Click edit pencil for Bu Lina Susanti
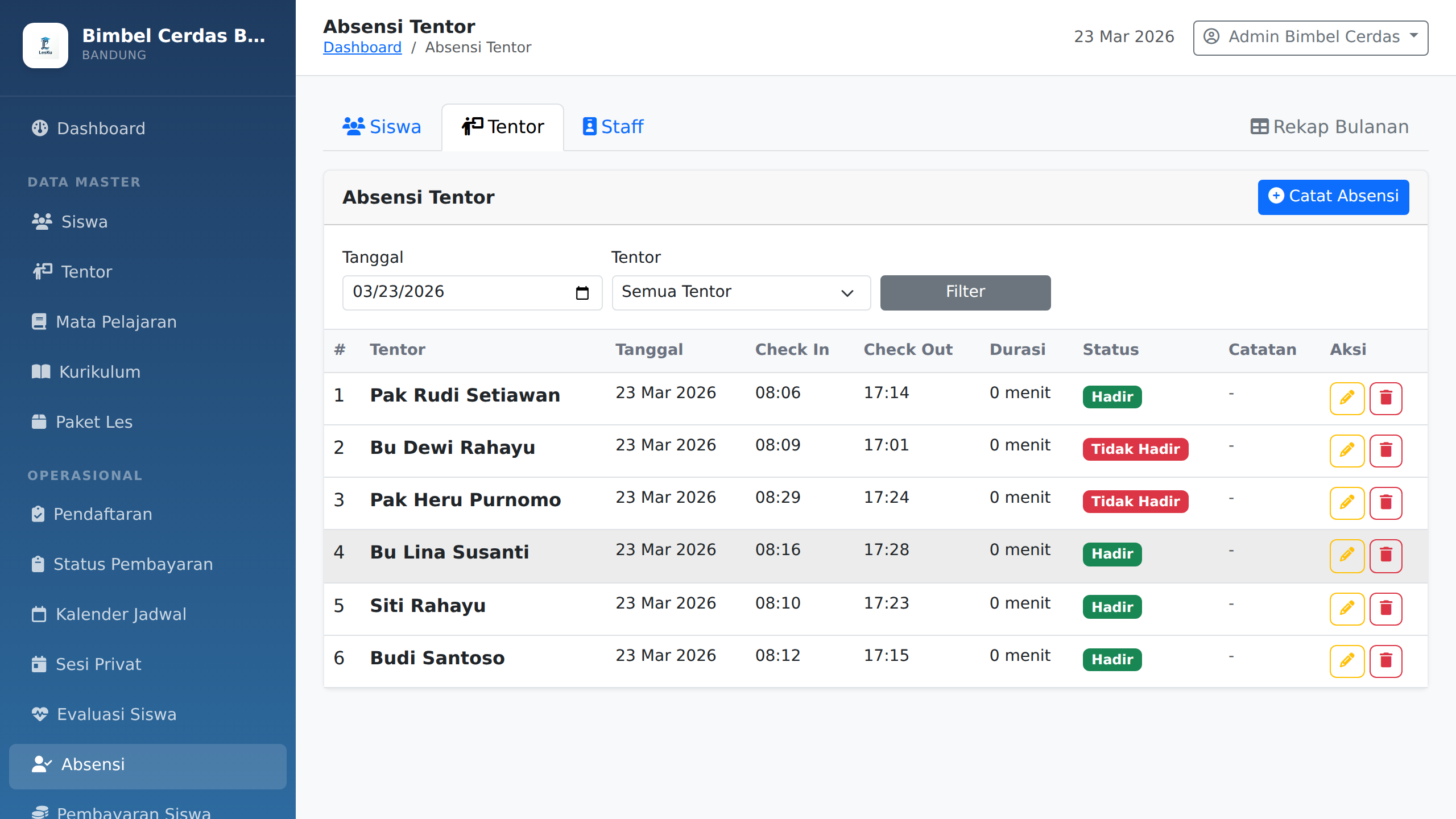 point(1346,555)
